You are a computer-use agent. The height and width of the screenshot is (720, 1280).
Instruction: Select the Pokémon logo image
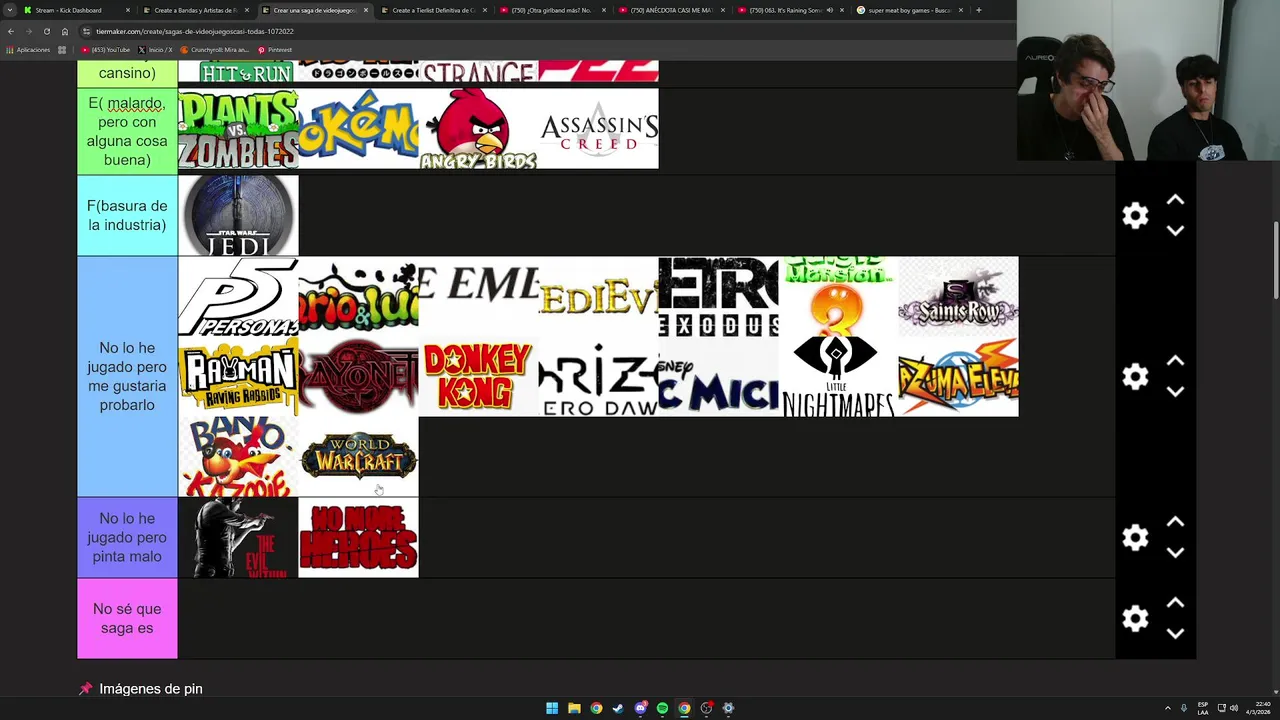pyautogui.click(x=358, y=129)
